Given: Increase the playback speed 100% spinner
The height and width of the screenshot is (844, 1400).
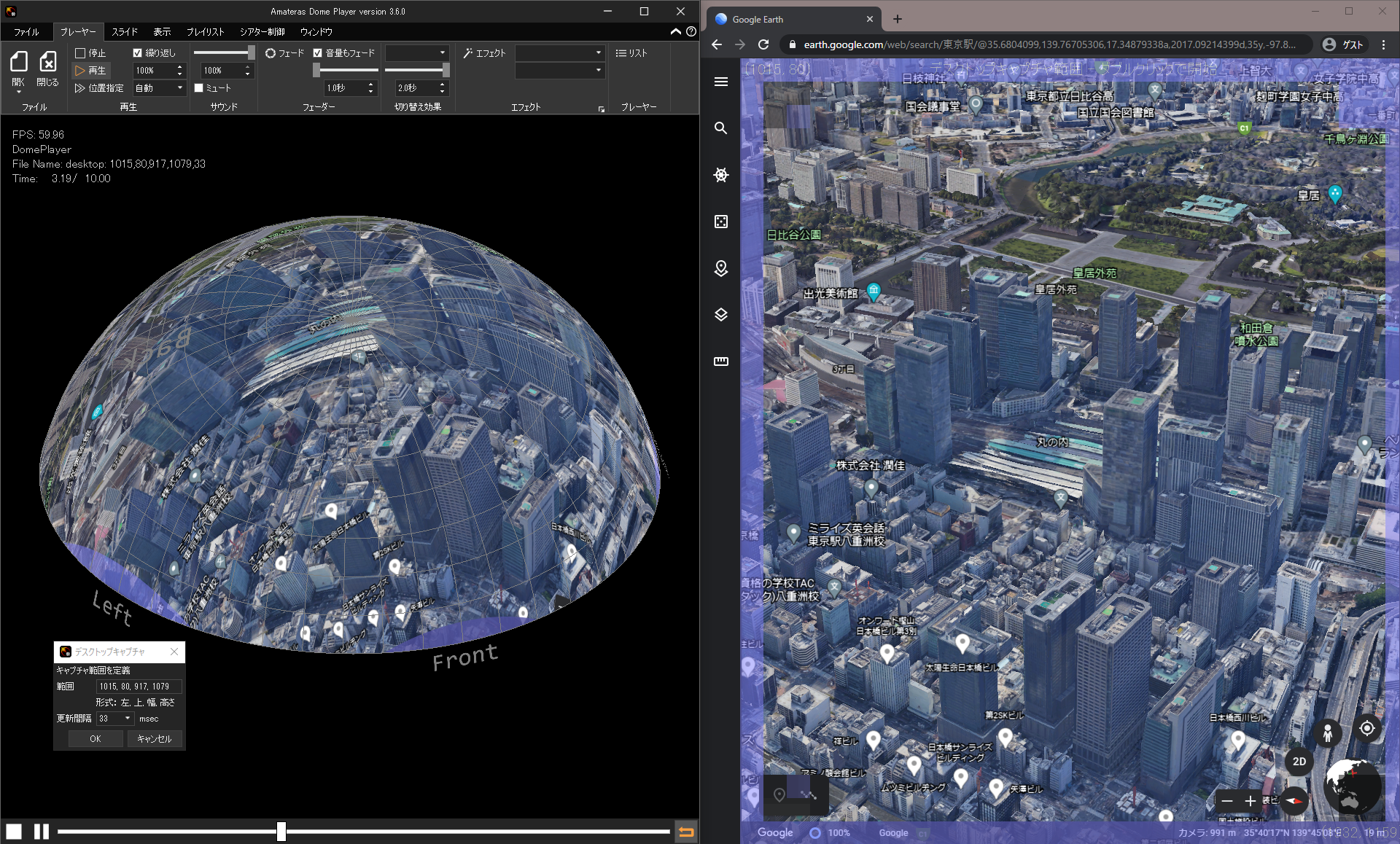Looking at the screenshot, I should tap(180, 67).
